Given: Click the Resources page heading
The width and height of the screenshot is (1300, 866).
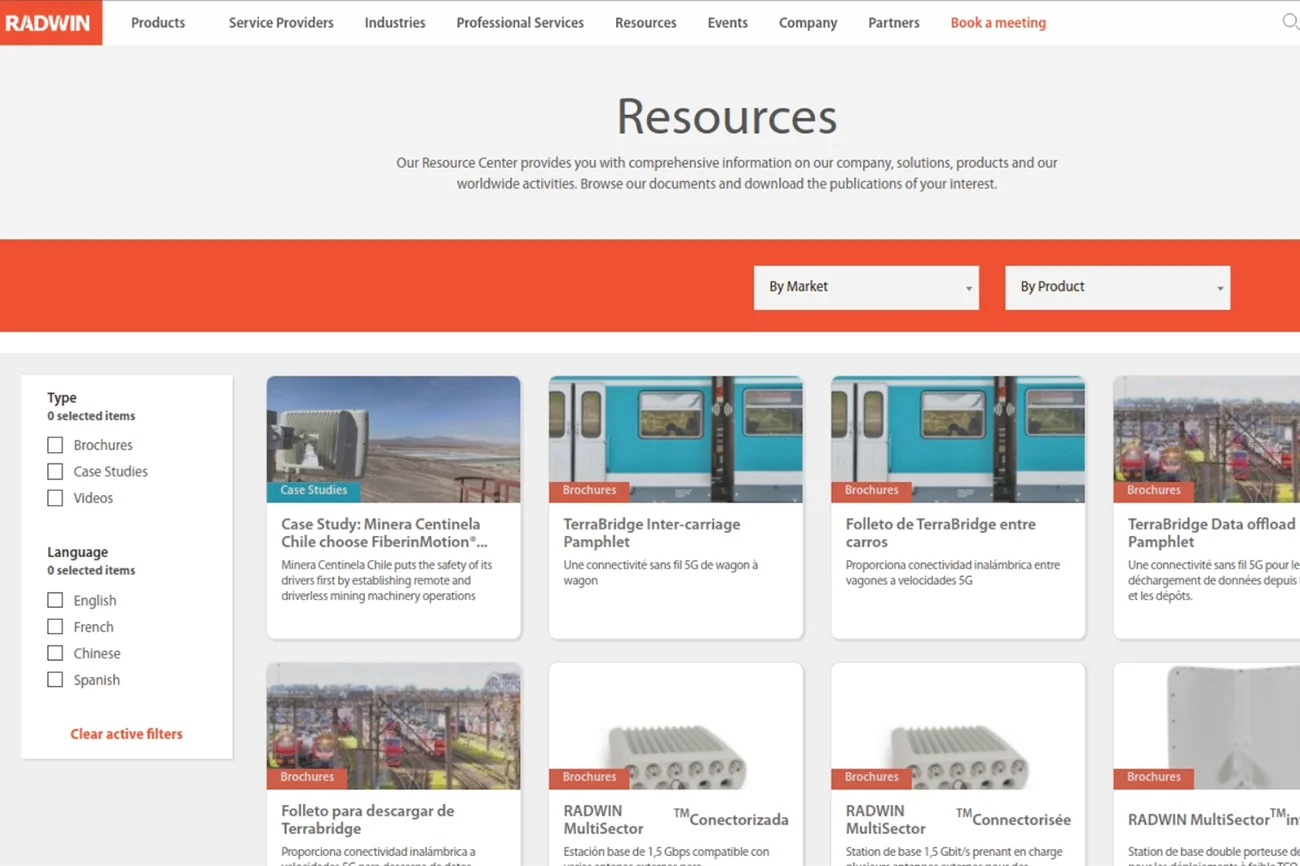Looking at the screenshot, I should 727,117.
